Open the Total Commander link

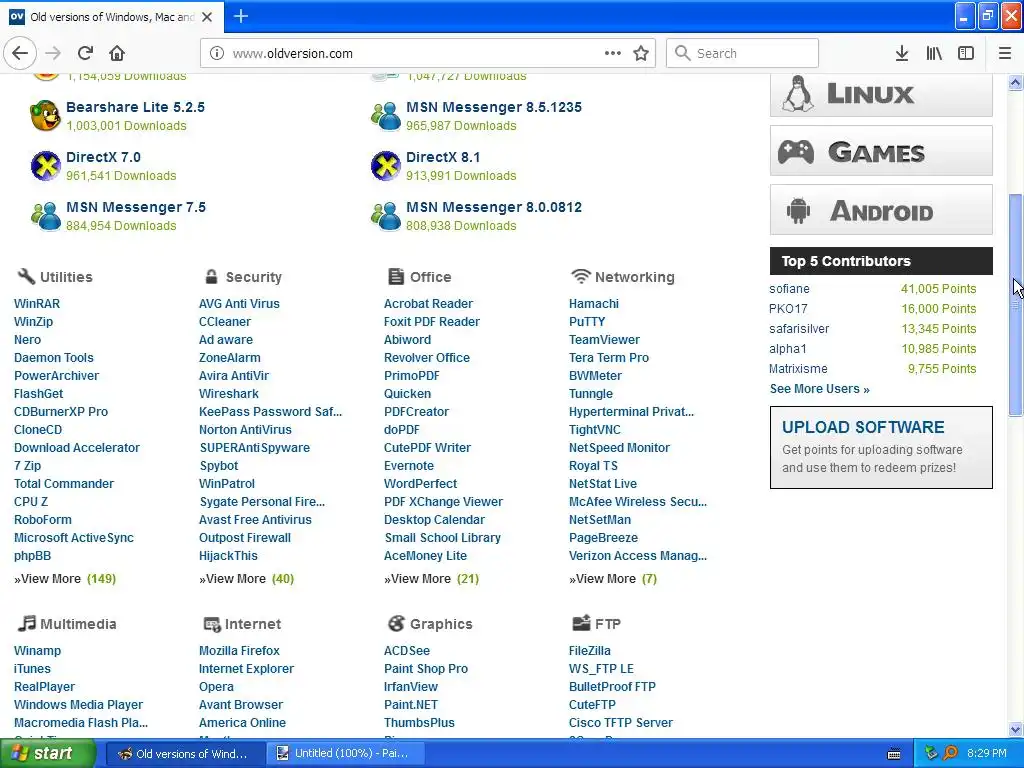64,484
